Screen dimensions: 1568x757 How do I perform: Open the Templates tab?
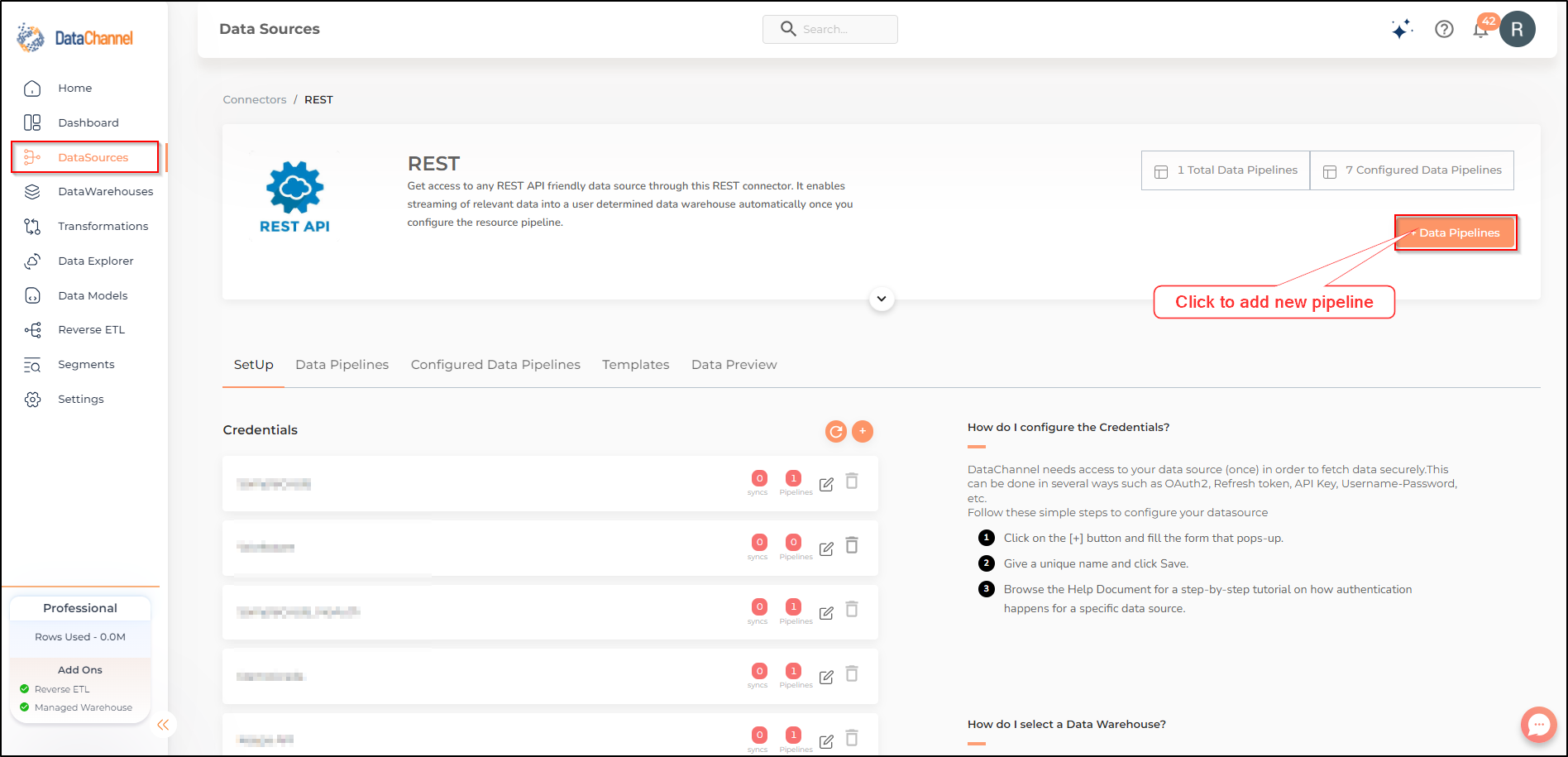click(x=635, y=365)
